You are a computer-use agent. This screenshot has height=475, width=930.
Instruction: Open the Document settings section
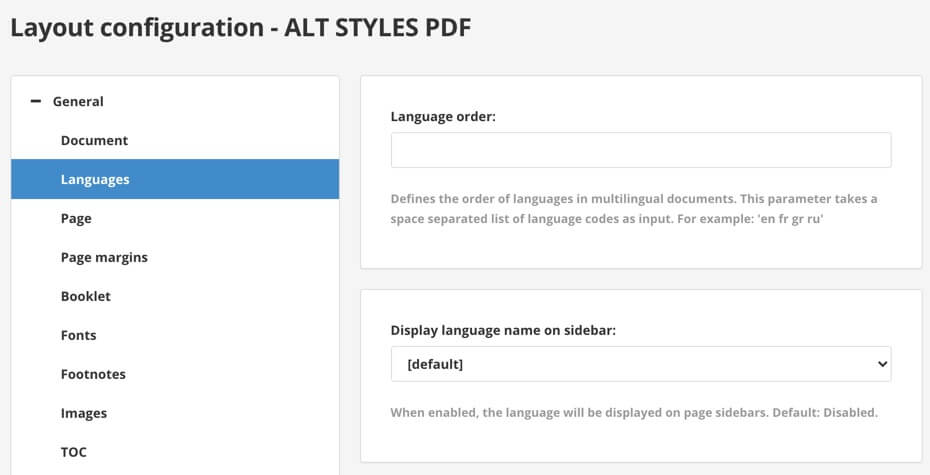[x=94, y=140]
